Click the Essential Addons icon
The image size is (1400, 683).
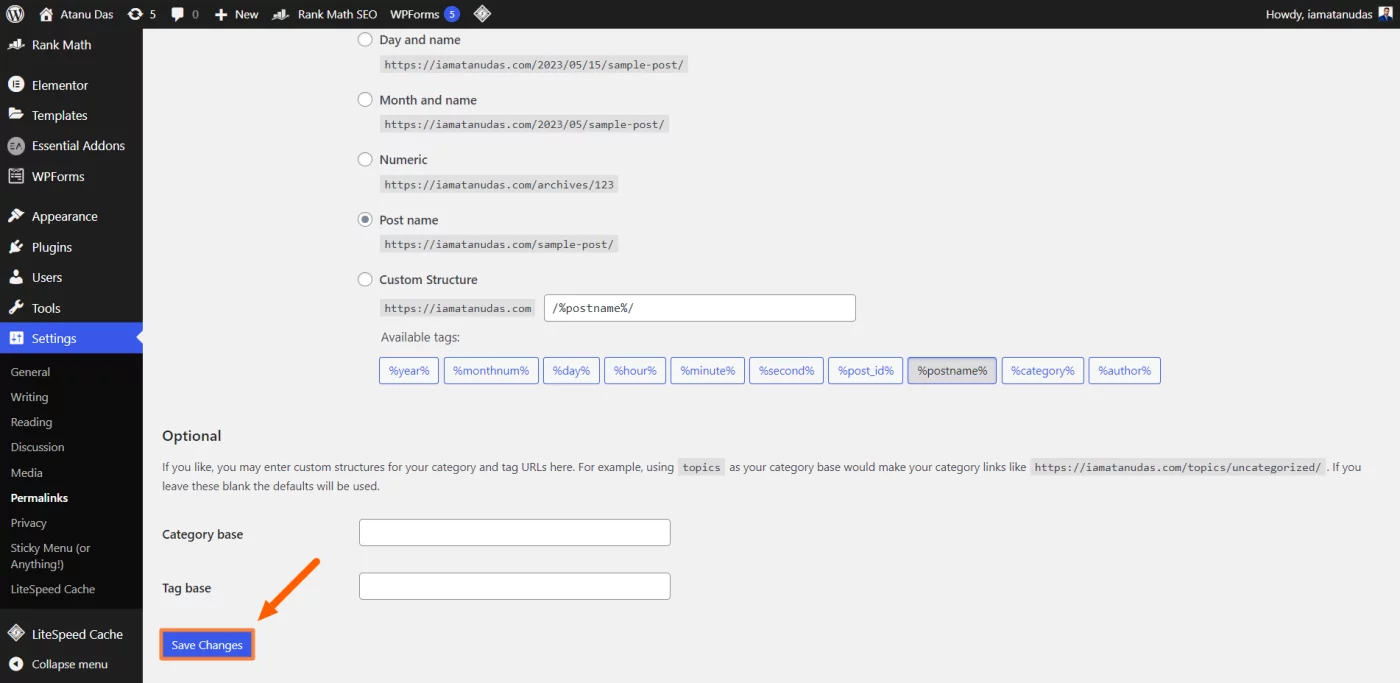tap(16, 146)
